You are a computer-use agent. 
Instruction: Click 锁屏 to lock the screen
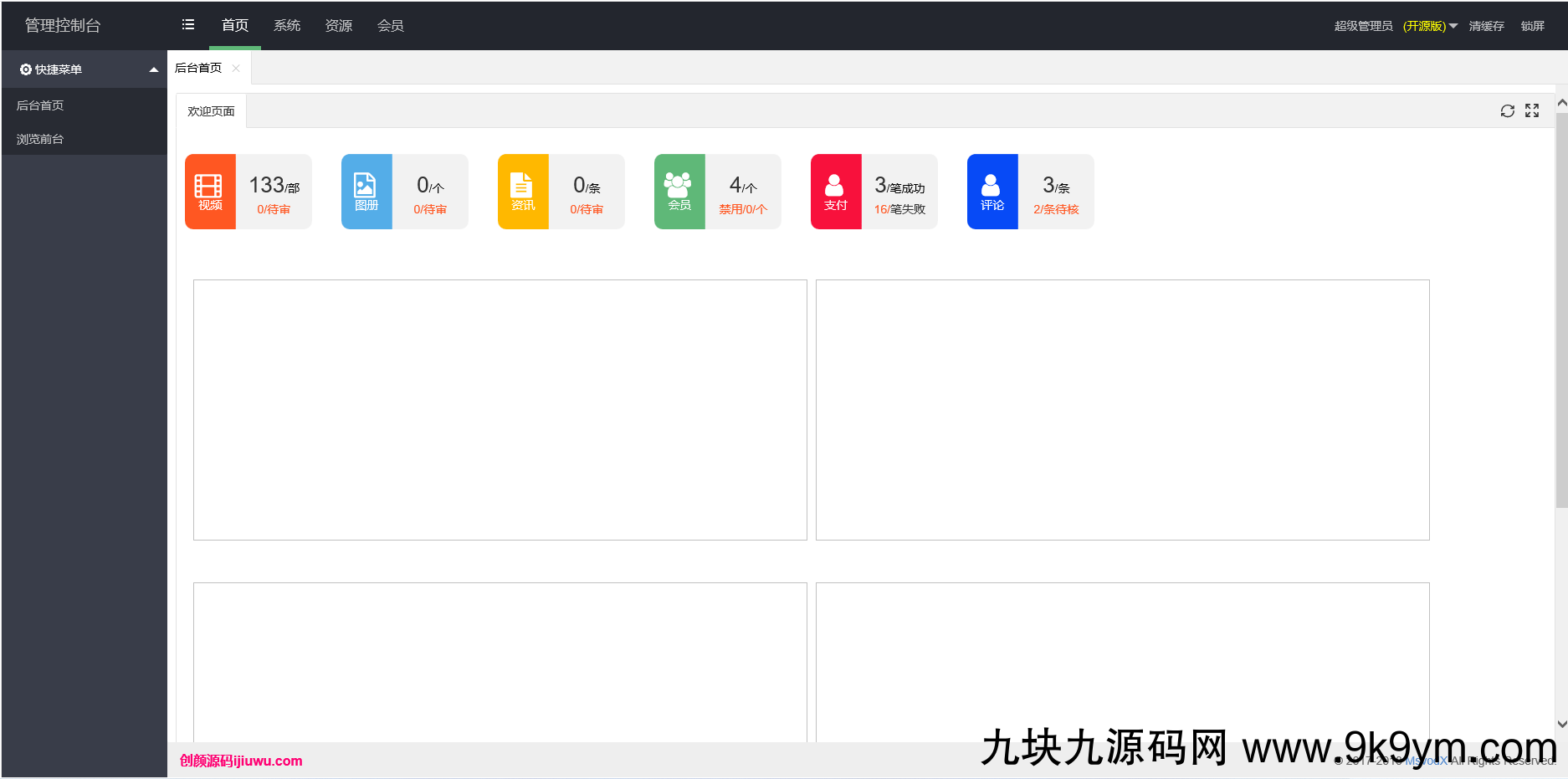[x=1533, y=26]
